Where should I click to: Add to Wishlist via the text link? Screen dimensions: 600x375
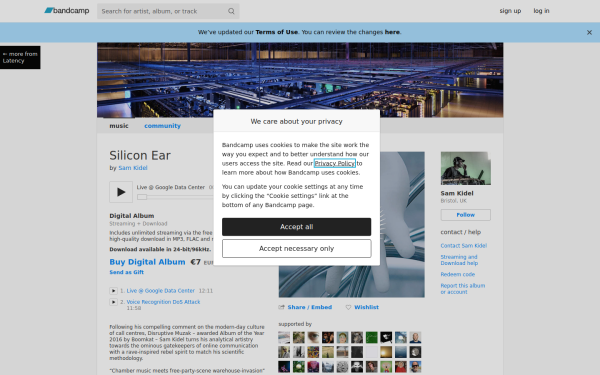click(x=366, y=307)
